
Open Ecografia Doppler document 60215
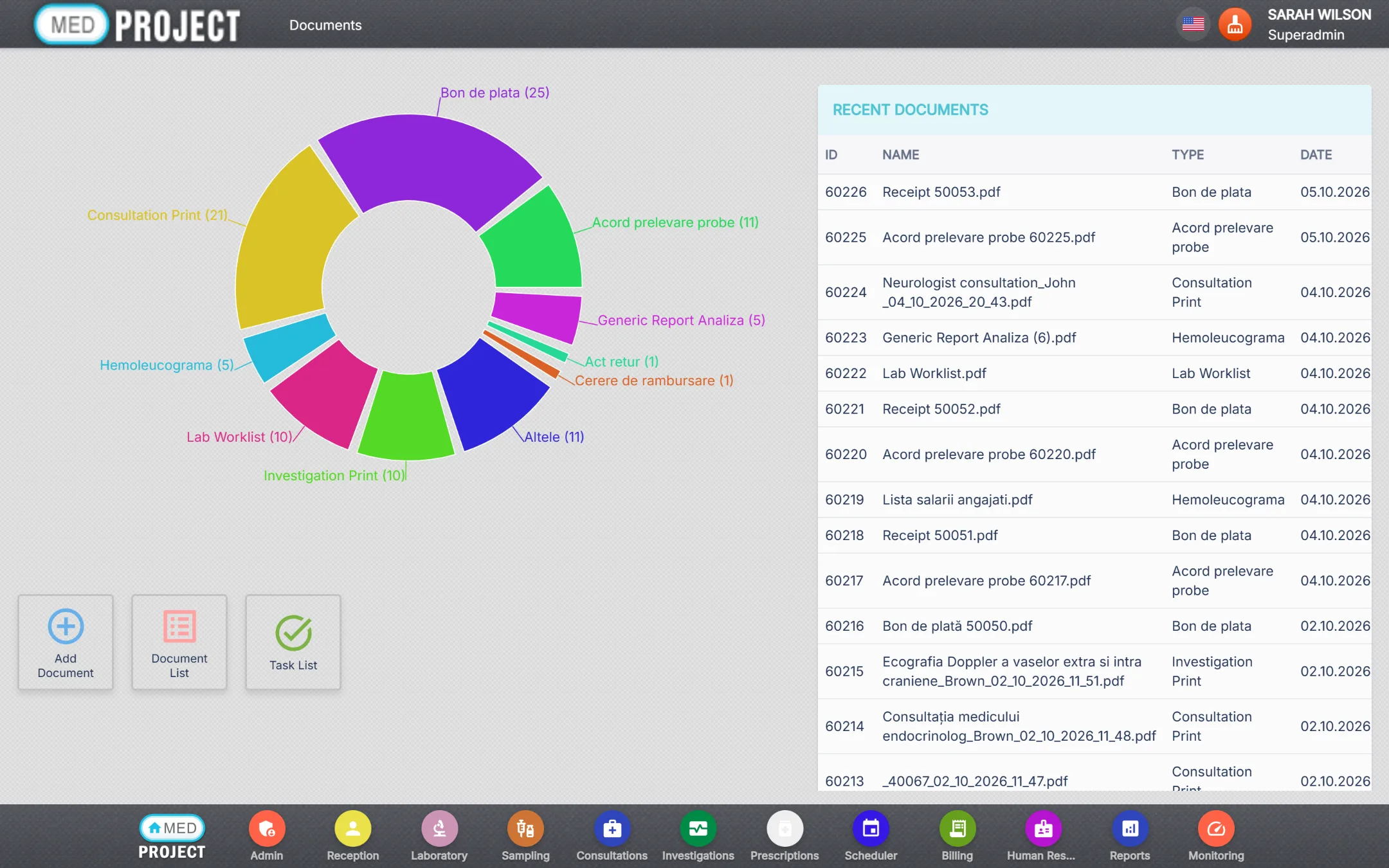click(x=1094, y=671)
